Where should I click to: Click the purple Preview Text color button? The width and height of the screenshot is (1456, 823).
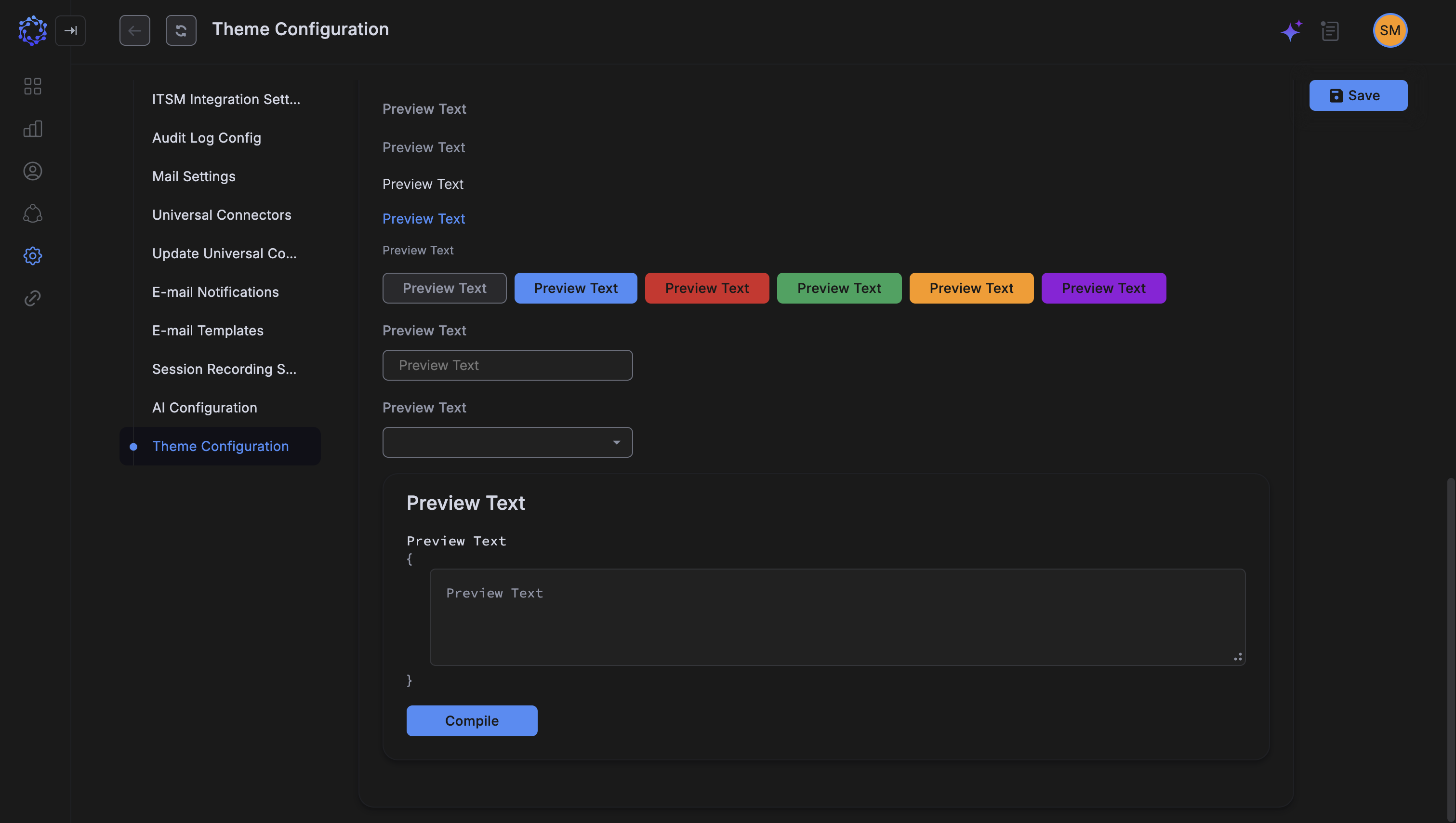click(x=1103, y=288)
